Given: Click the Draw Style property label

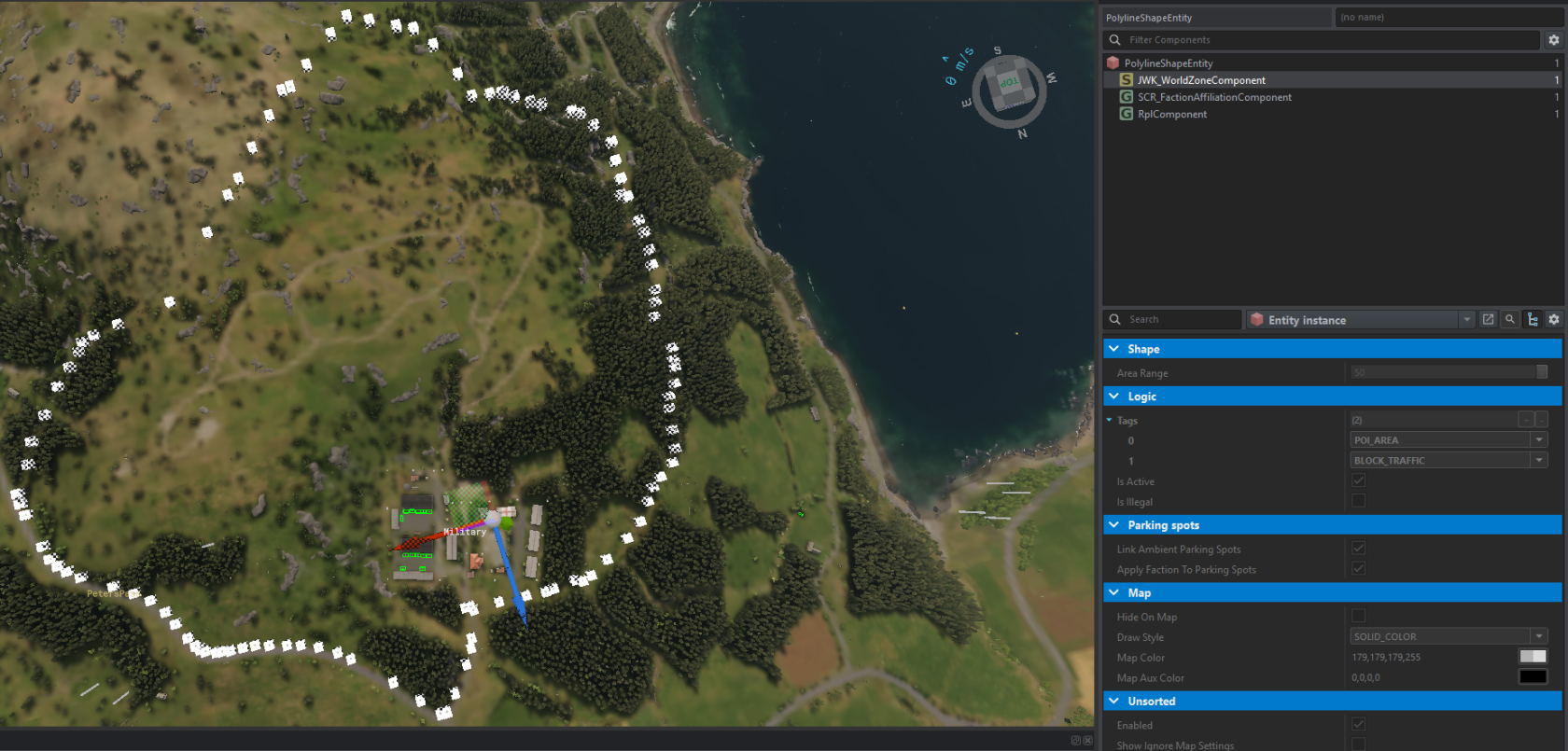Looking at the screenshot, I should 1141,637.
